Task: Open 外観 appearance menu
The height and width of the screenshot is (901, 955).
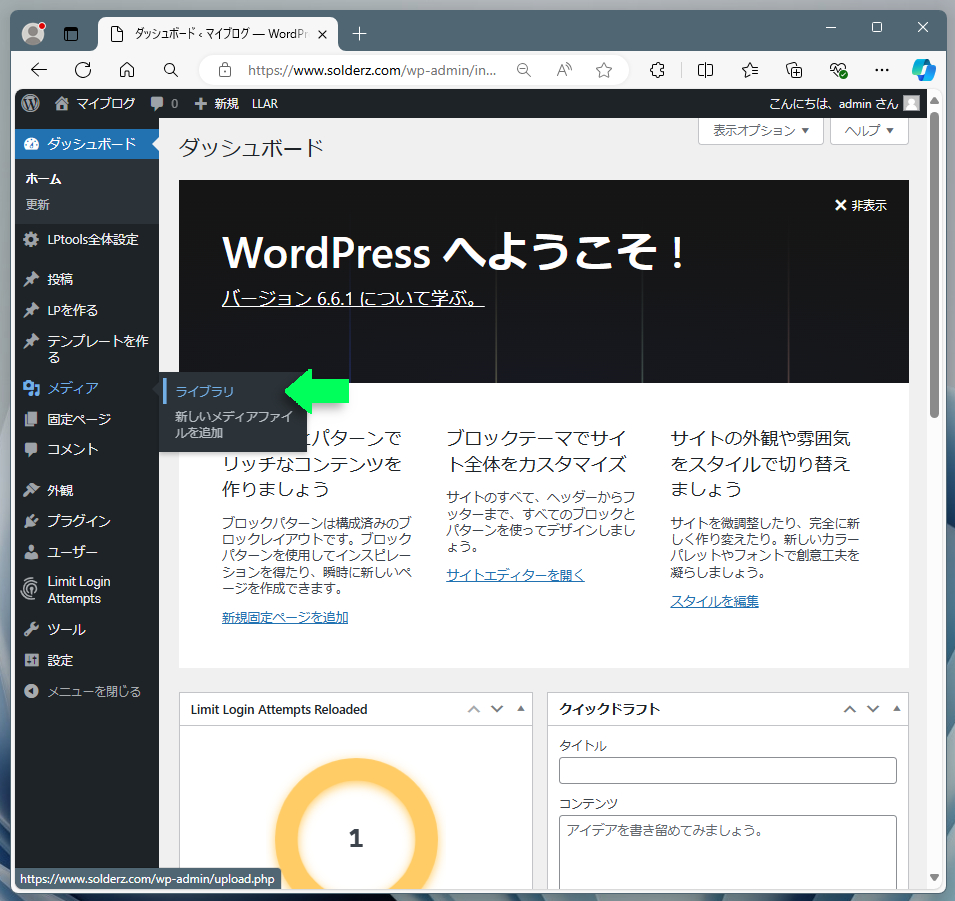Action: click(86, 490)
